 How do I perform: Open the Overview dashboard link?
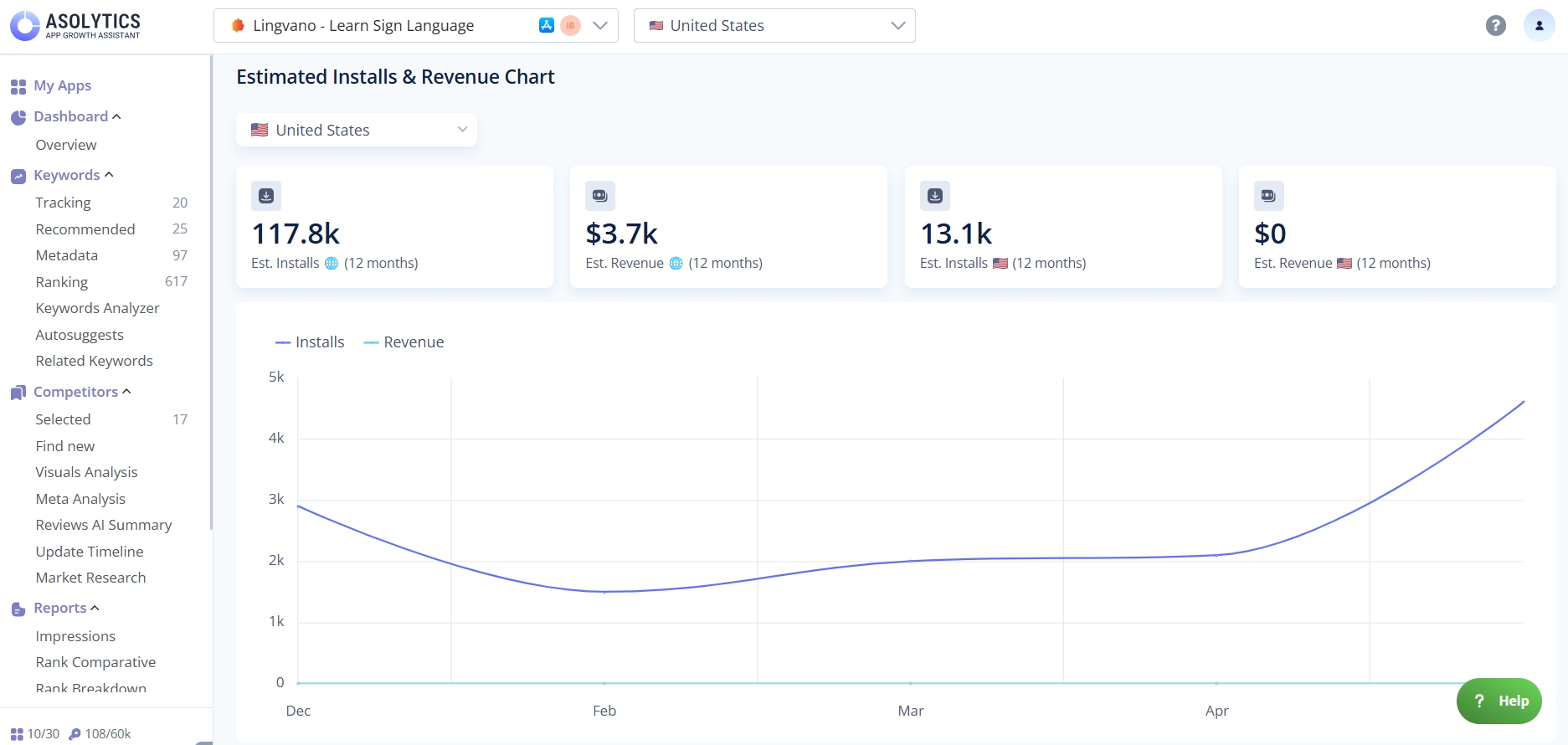tap(66, 145)
